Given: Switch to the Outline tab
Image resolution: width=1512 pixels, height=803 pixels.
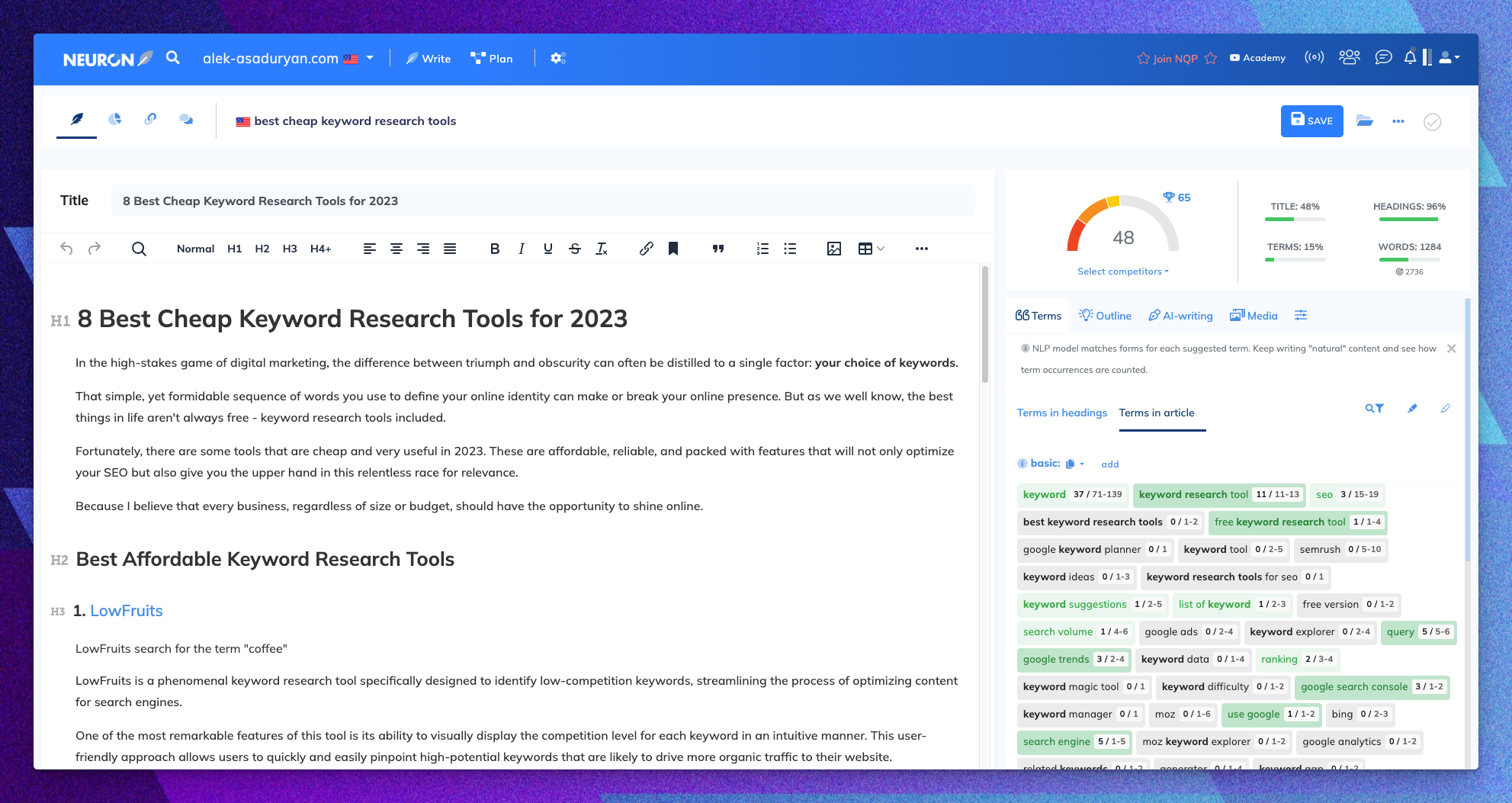Looking at the screenshot, I should pyautogui.click(x=1105, y=315).
